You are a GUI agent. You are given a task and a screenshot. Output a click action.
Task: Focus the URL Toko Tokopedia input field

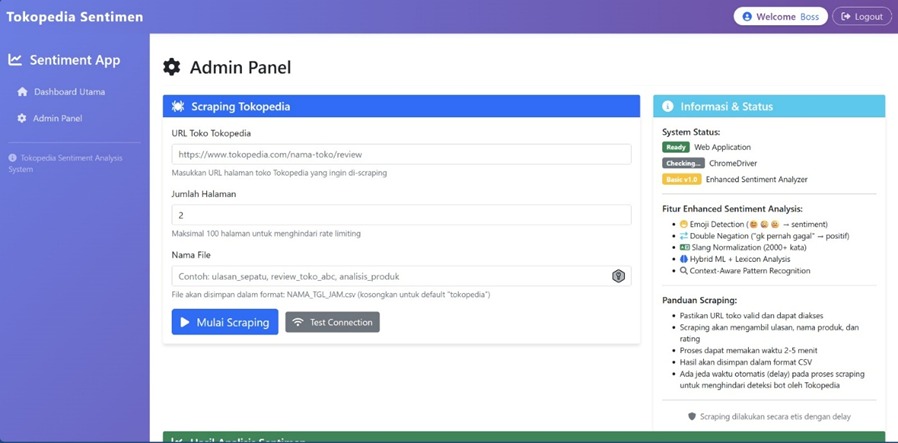(400, 154)
